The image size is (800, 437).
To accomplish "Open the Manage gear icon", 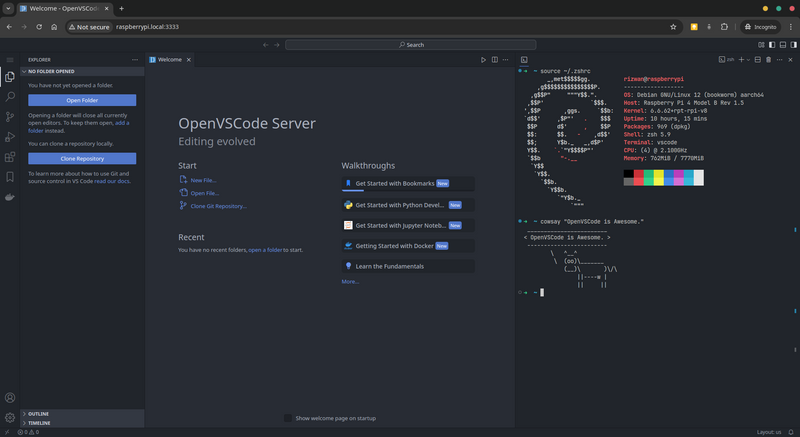I will (10, 418).
